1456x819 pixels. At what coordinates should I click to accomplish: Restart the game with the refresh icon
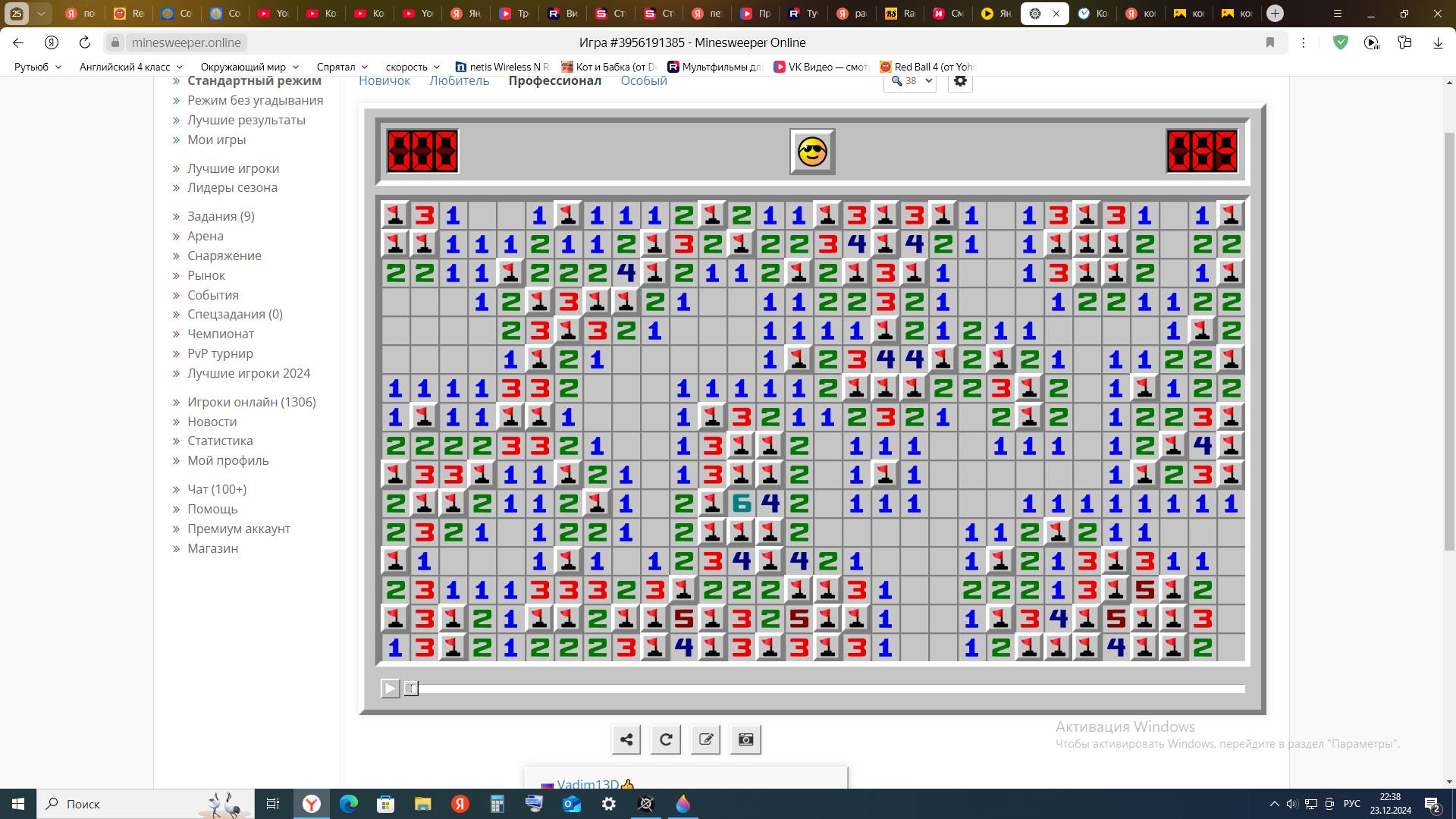point(666,739)
